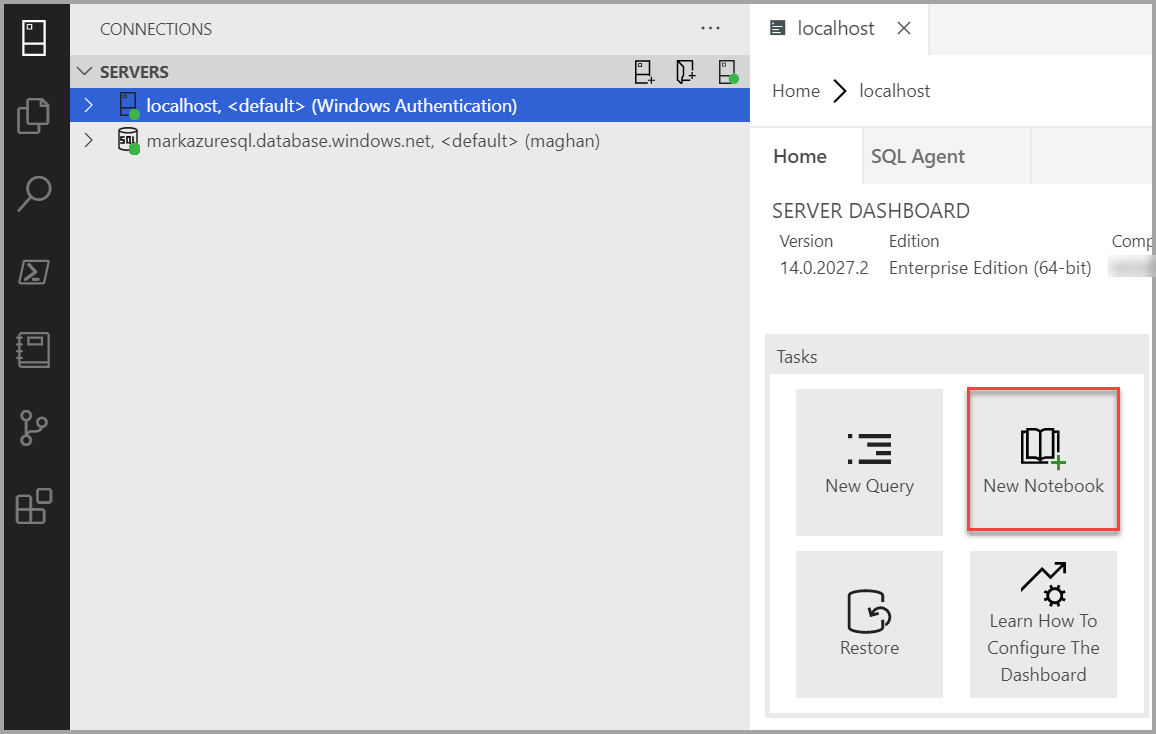1156x734 pixels.
Task: Select the Home dashboard tab
Action: click(800, 156)
